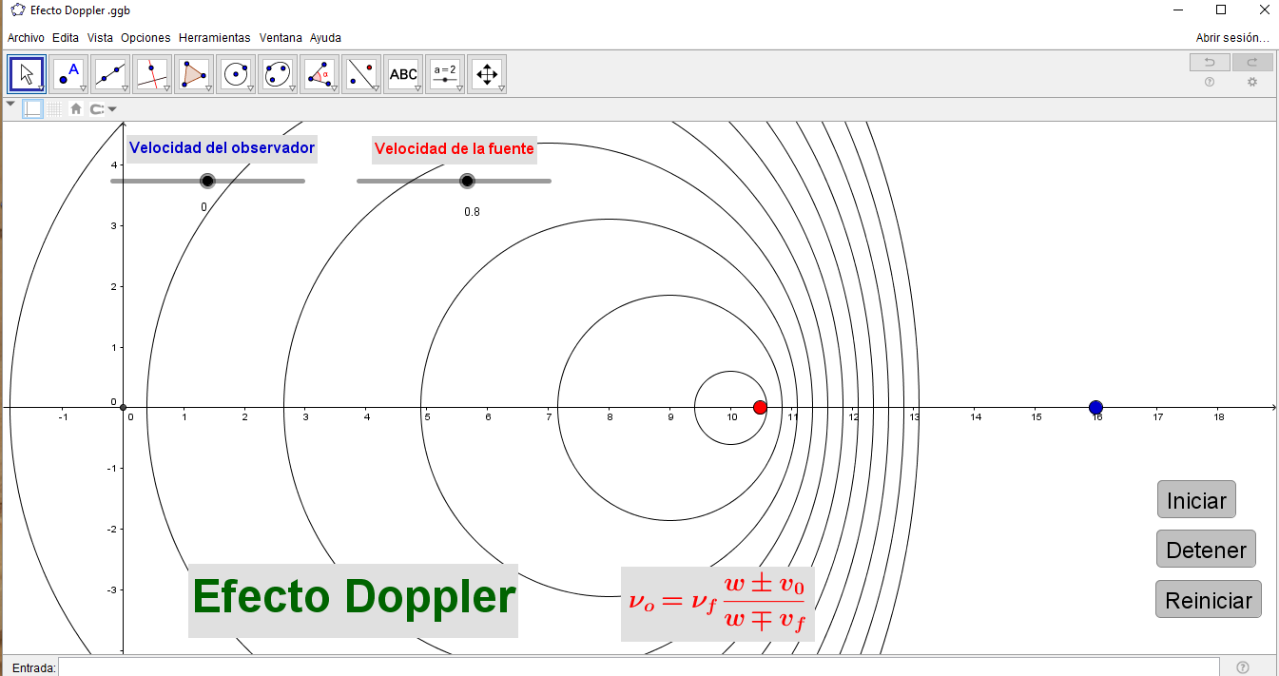
Task: Select the Point tool
Action: click(x=69, y=74)
